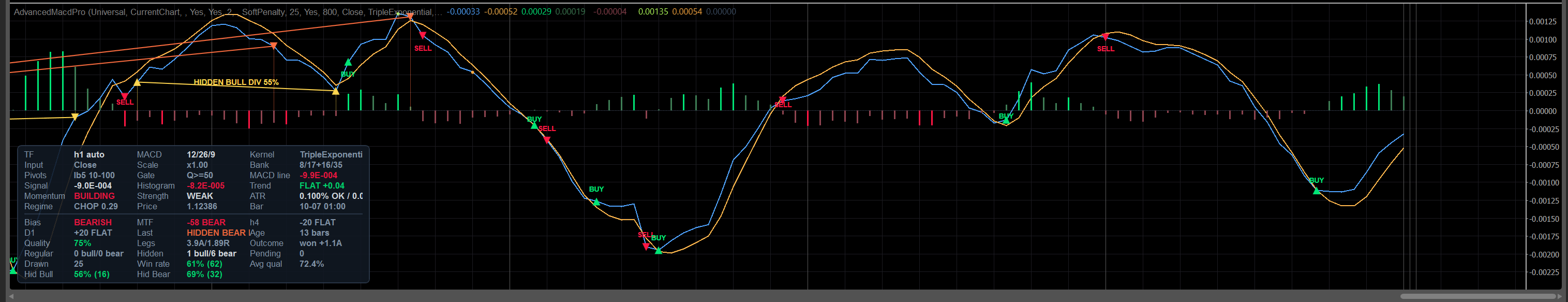Click the left scrollbar arrow

[11, 296]
